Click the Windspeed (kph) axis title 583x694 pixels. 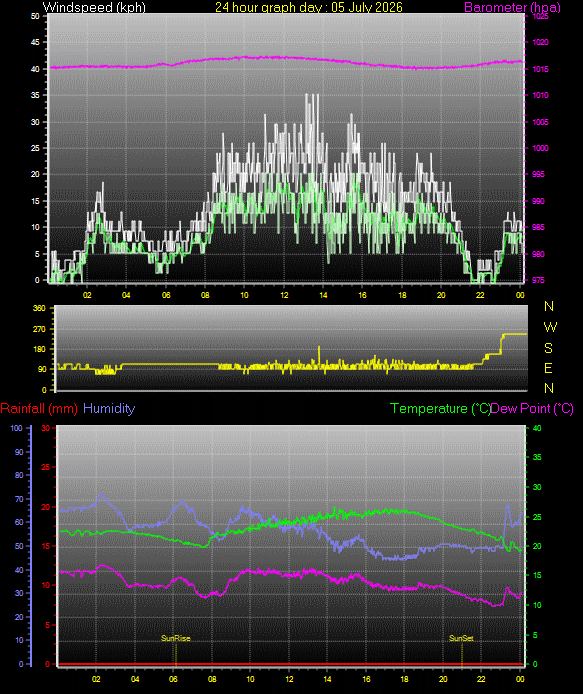(x=94, y=7)
